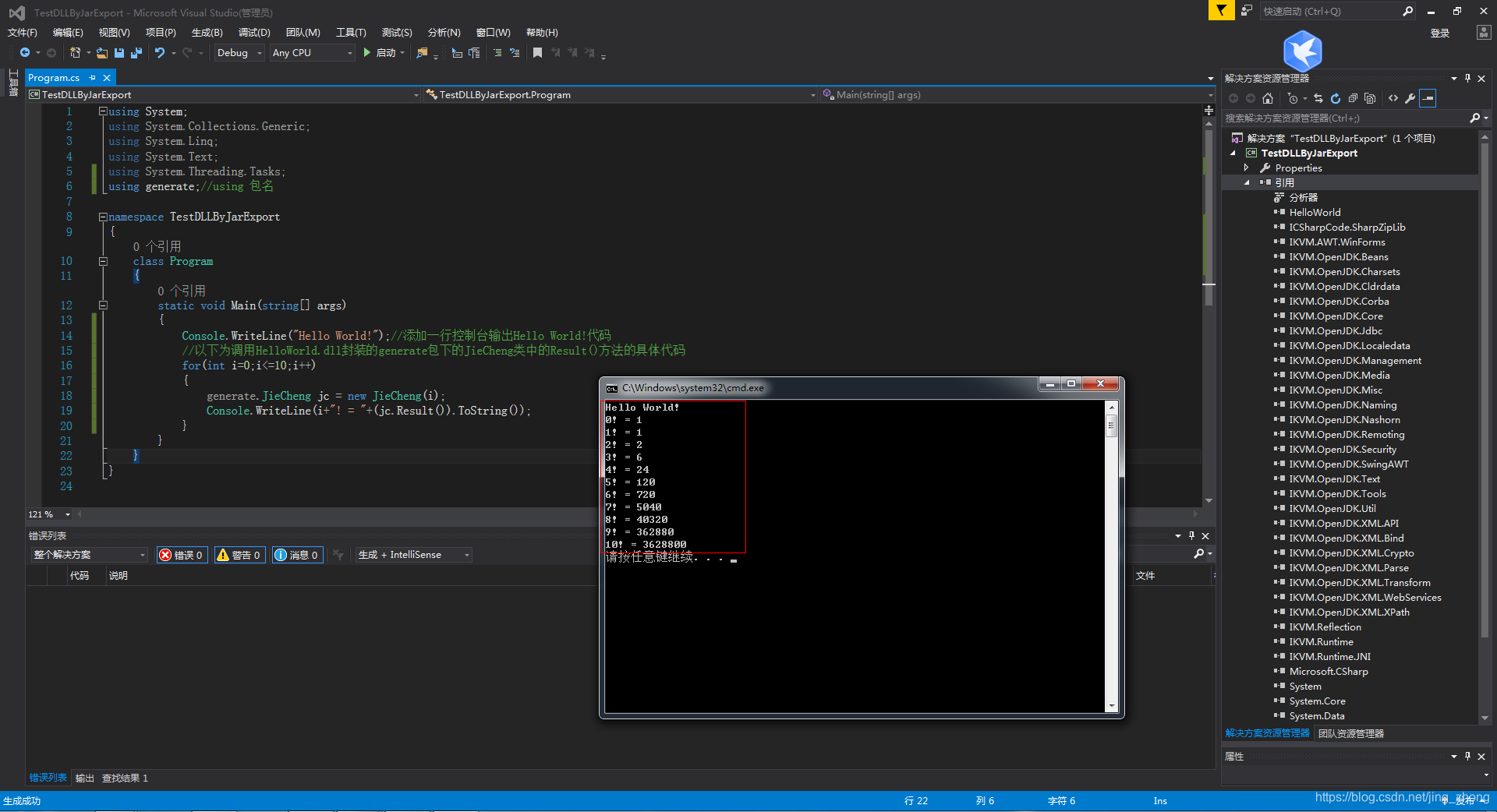The image size is (1497, 812).
Task: Click the feedback icon beside quick launch
Action: coord(1247,11)
